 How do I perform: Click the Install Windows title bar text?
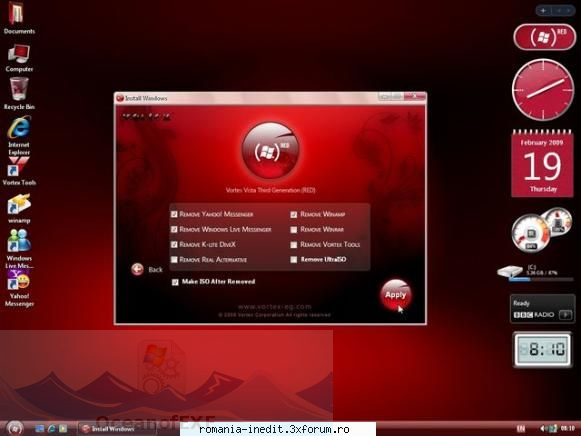click(x=146, y=98)
